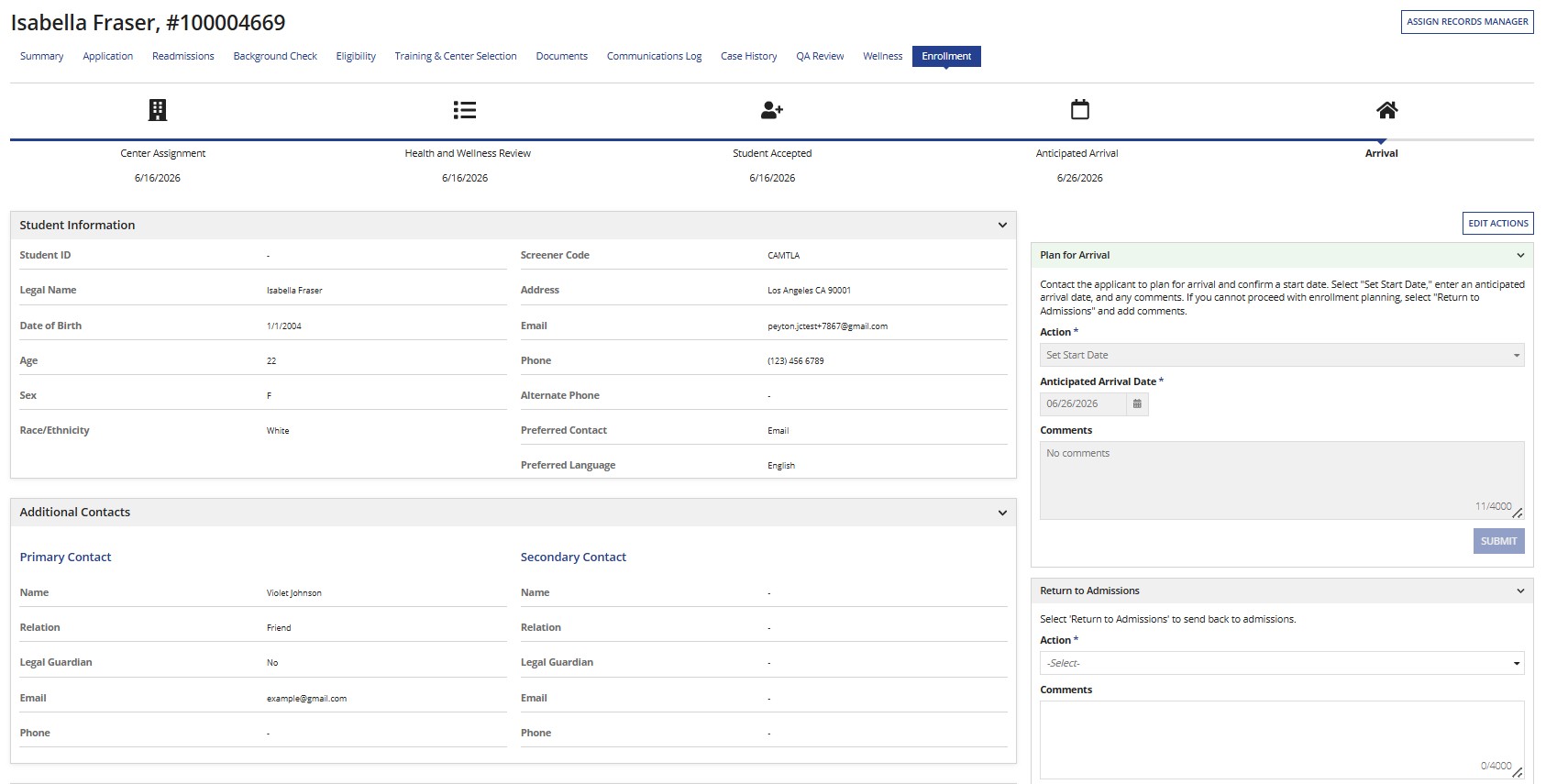
Task: Switch to the Documents tab
Action: [x=561, y=56]
